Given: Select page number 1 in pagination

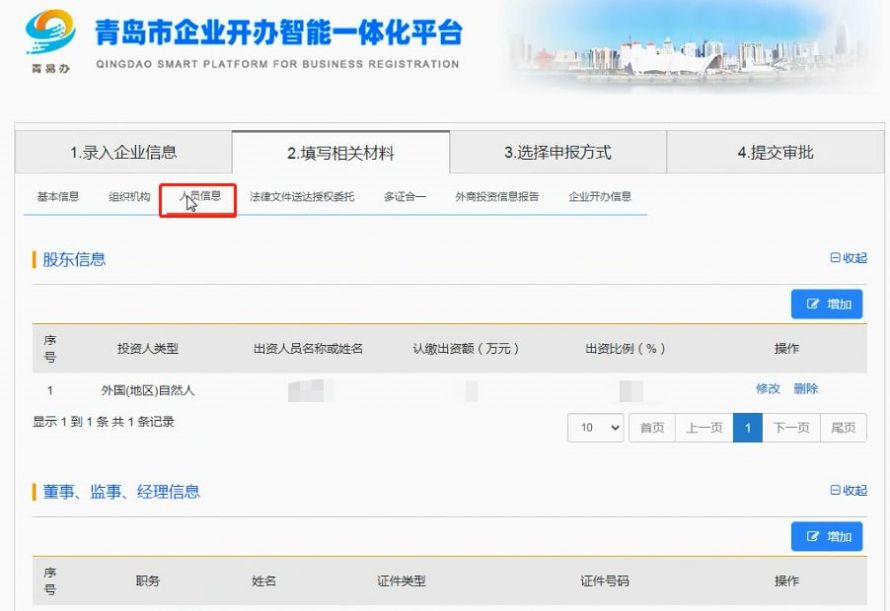Looking at the screenshot, I should point(748,428).
